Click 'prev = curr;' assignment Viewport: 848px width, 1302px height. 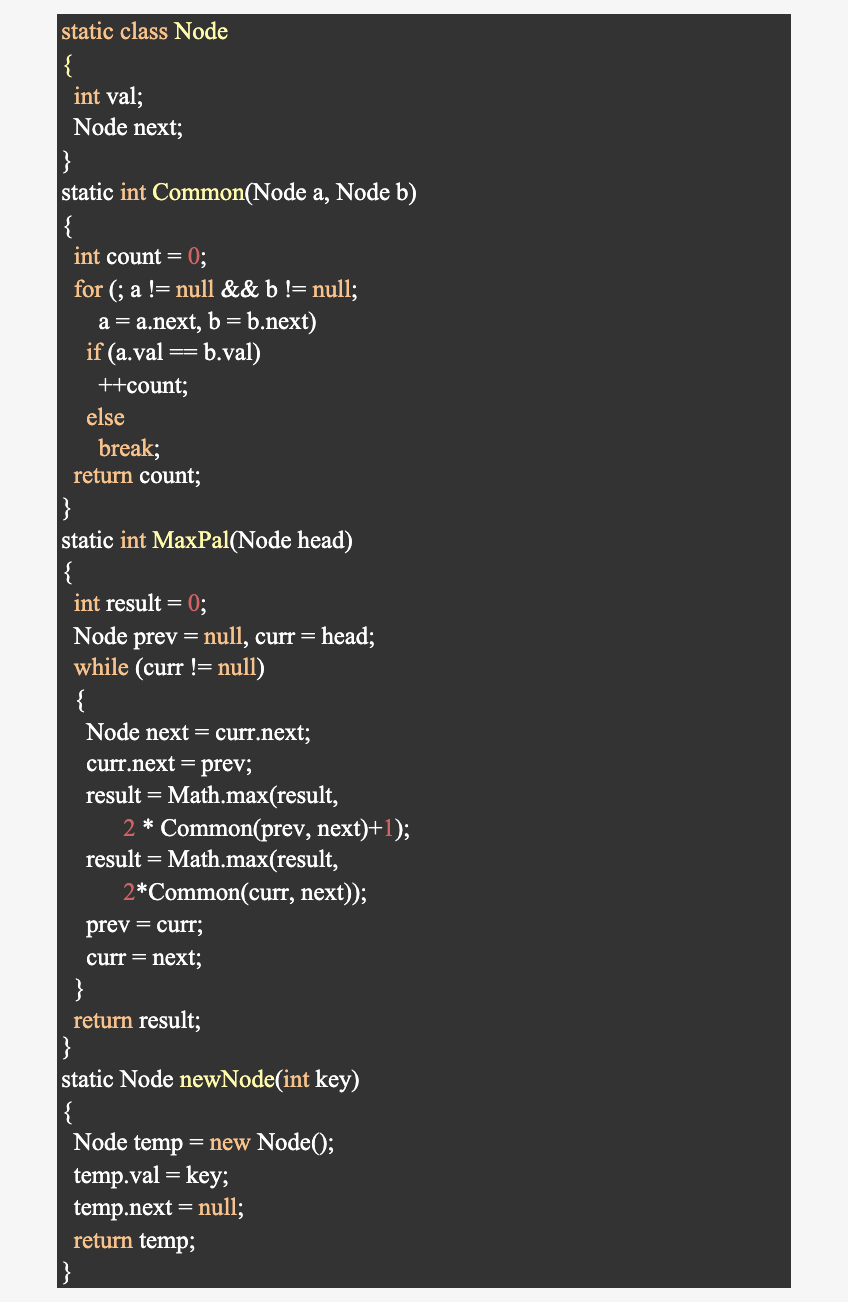(x=144, y=924)
